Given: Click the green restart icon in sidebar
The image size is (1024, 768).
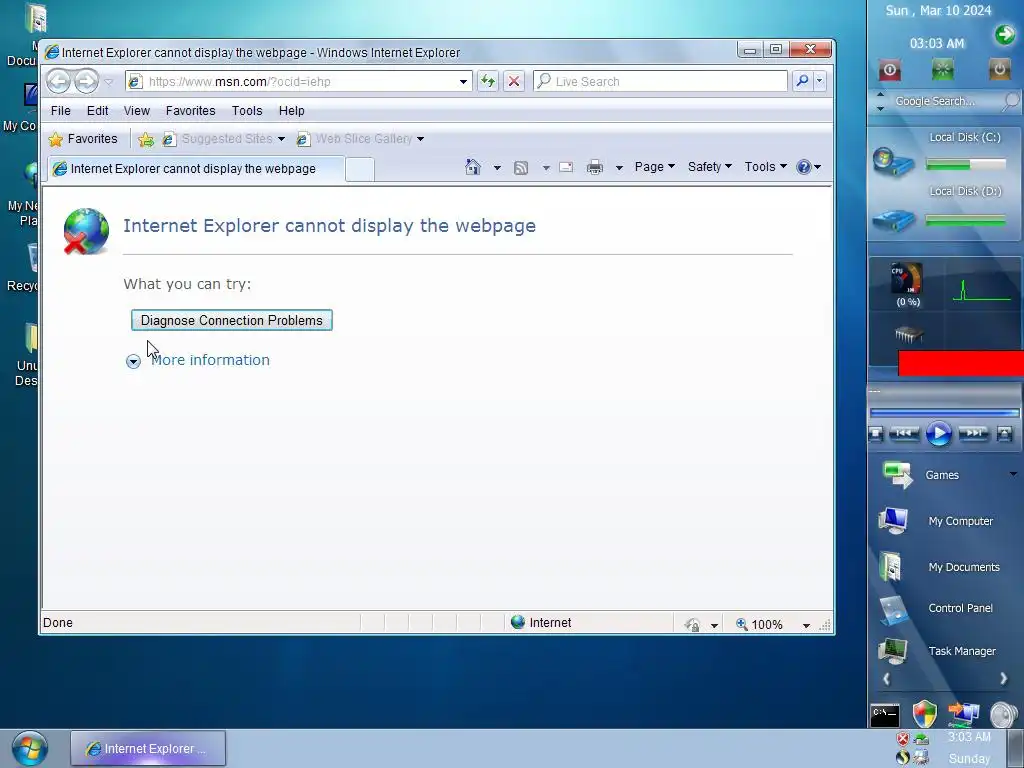Looking at the screenshot, I should coord(942,70).
